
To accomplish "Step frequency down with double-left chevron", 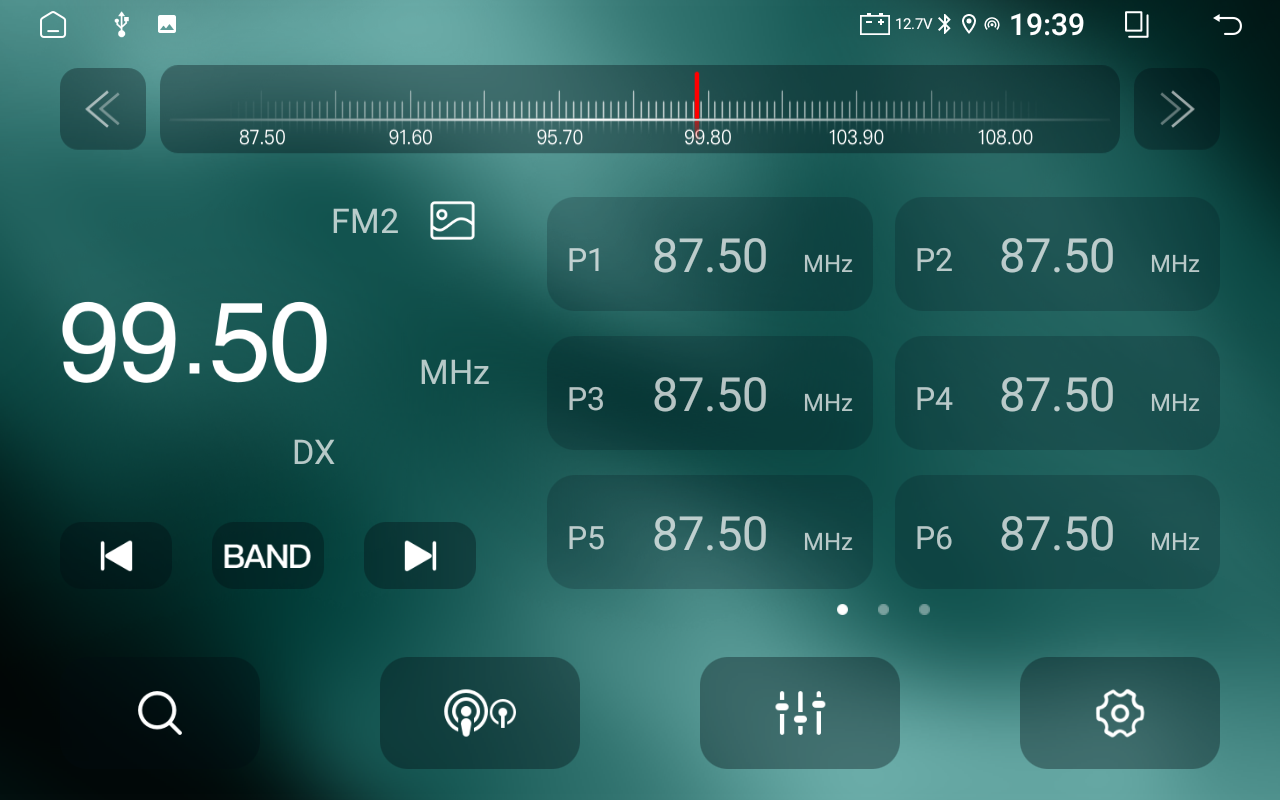I will click(x=103, y=109).
